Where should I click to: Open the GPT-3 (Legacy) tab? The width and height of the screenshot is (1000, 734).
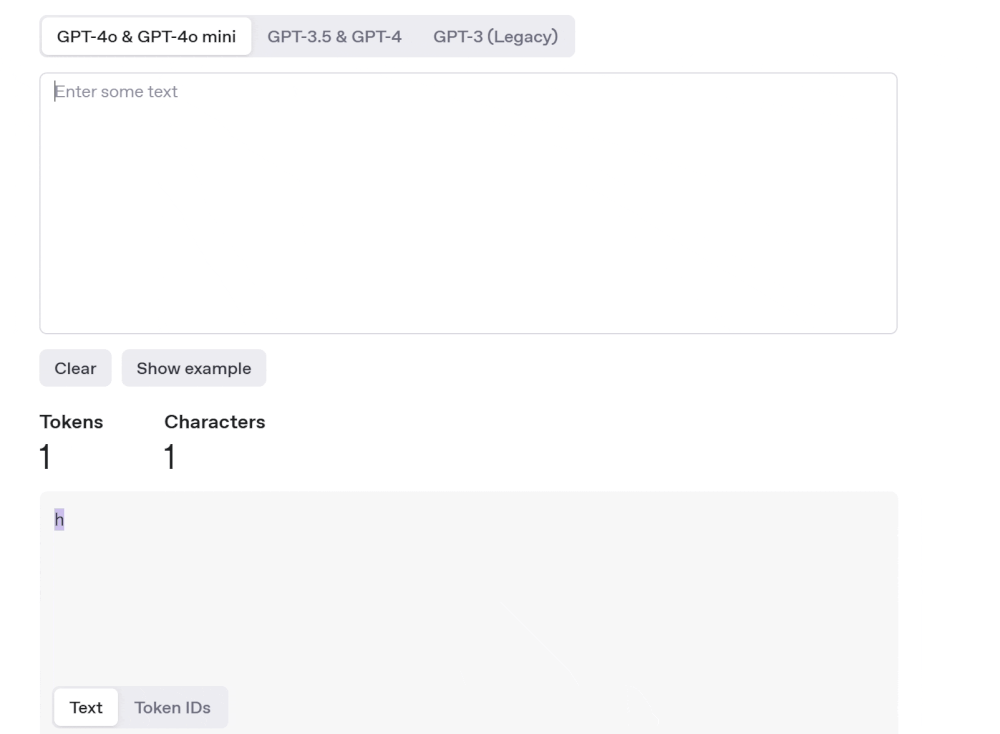click(496, 36)
